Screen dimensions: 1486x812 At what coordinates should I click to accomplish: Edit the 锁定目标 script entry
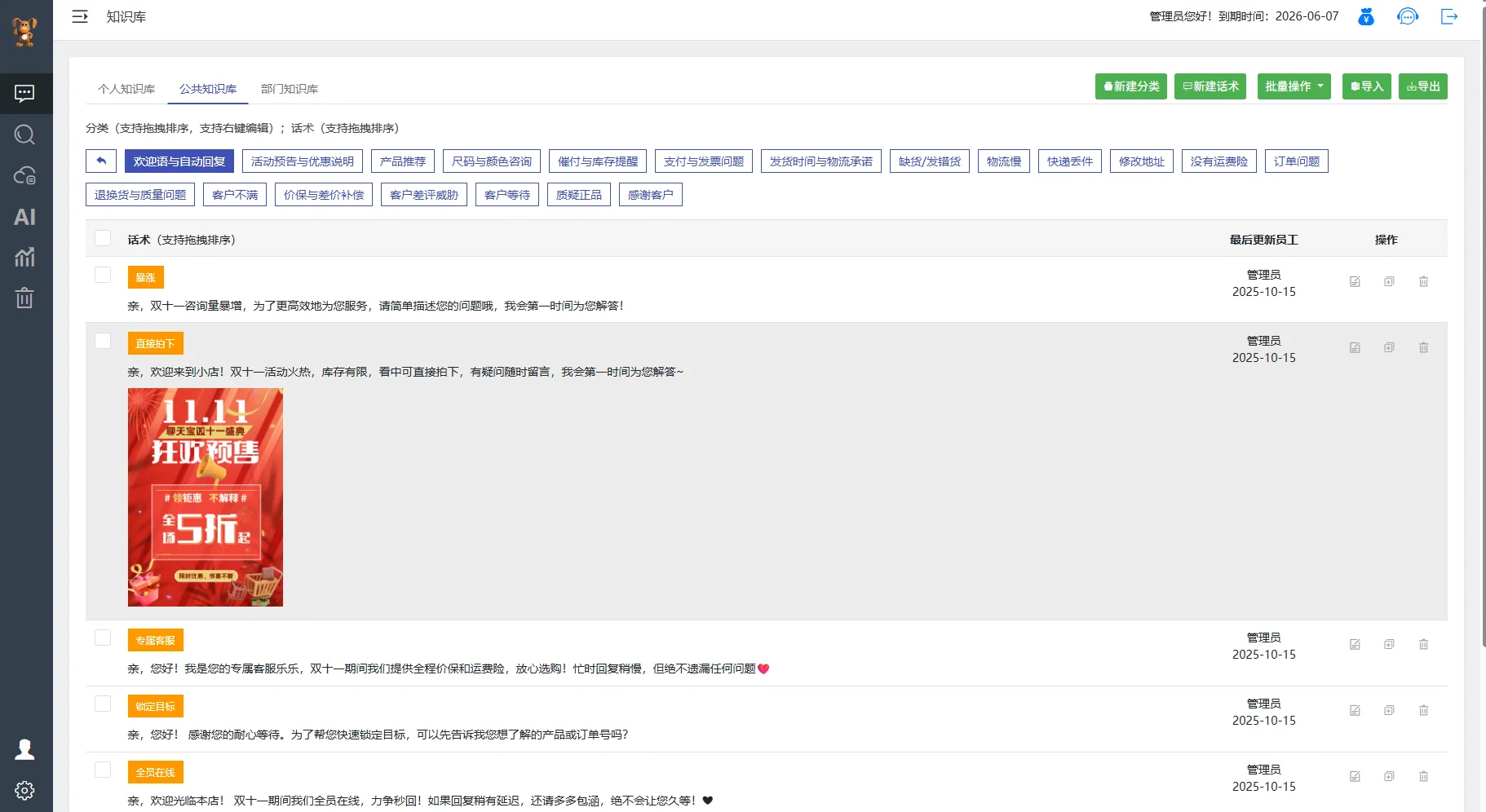tap(1355, 710)
